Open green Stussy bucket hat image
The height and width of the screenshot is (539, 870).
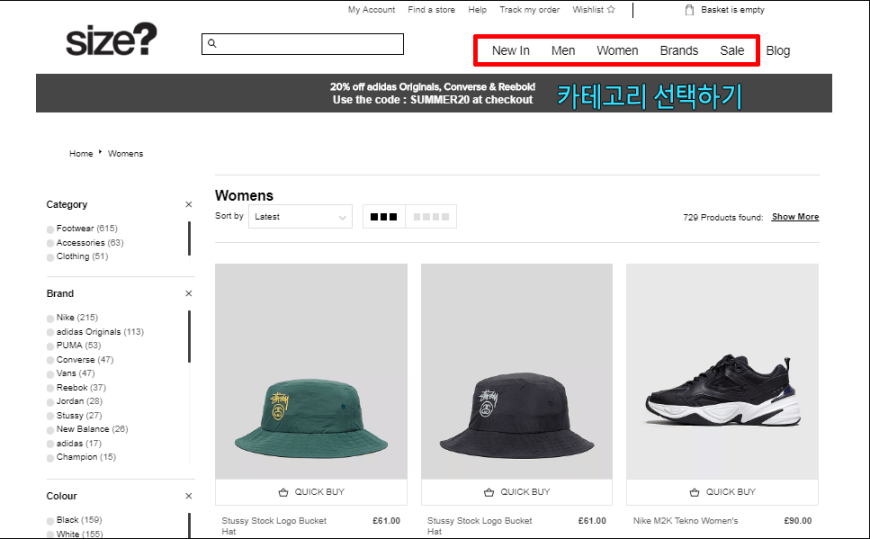(x=311, y=371)
